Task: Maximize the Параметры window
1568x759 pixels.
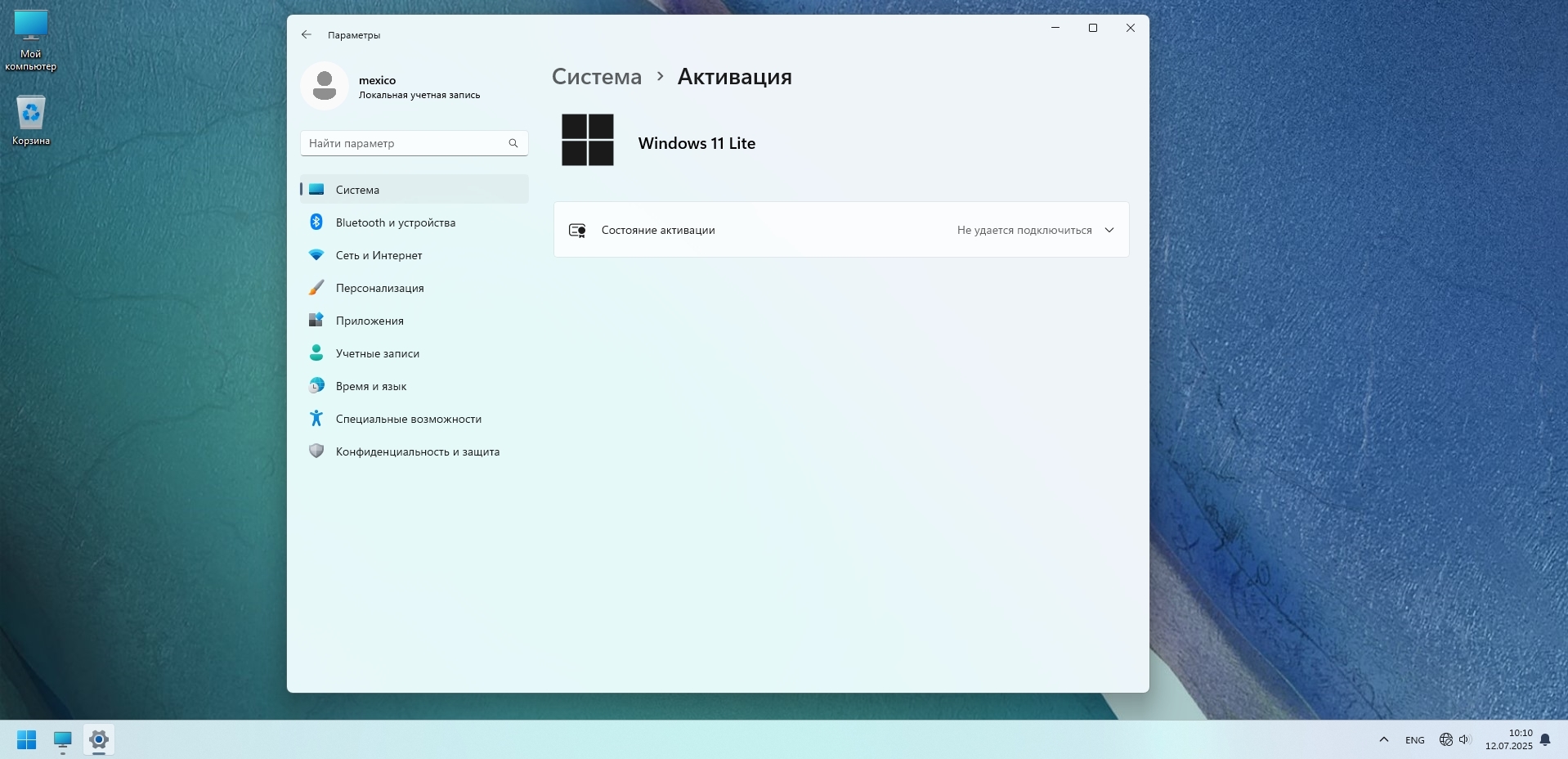Action: click(1093, 28)
